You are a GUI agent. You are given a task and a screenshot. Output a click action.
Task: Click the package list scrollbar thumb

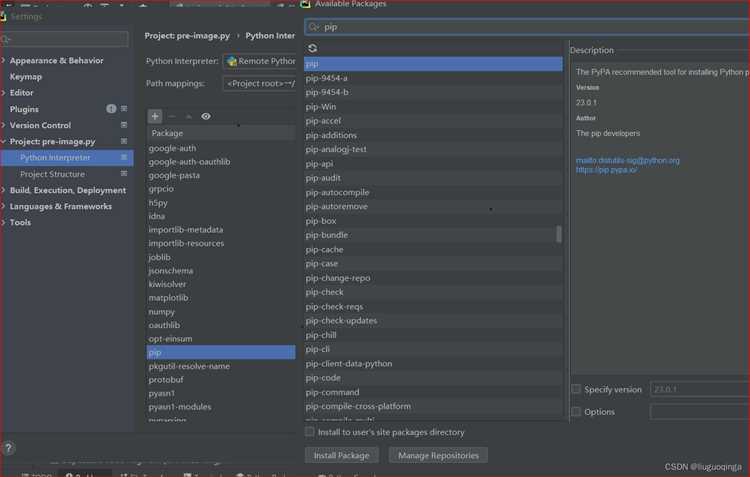coord(559,234)
